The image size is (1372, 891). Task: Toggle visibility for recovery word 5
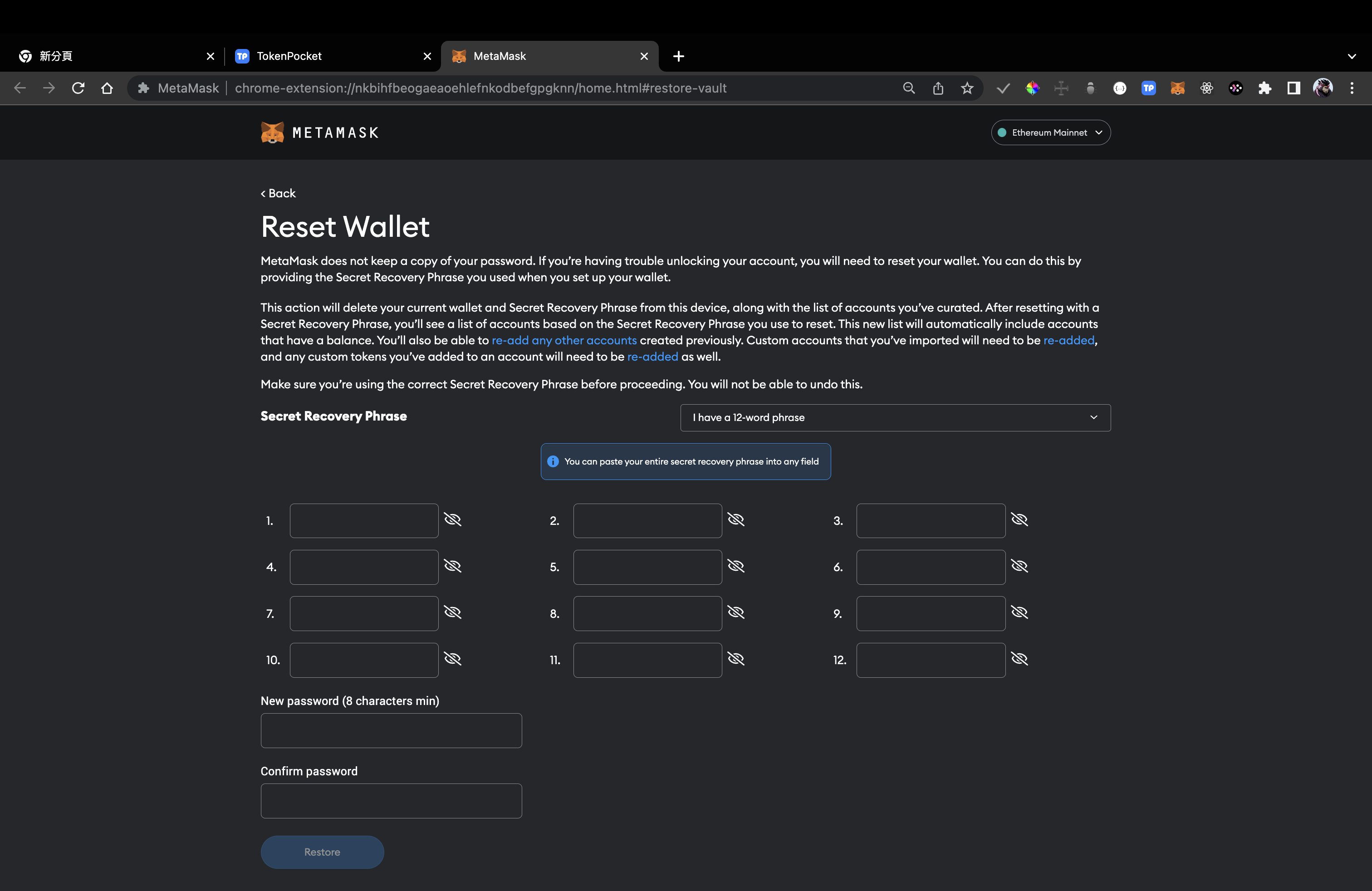point(735,566)
